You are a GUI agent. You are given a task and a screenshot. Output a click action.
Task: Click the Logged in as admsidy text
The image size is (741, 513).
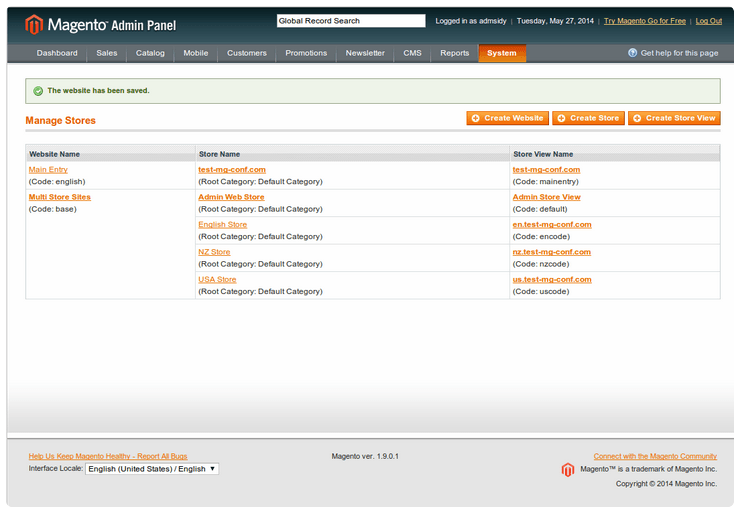471,21
